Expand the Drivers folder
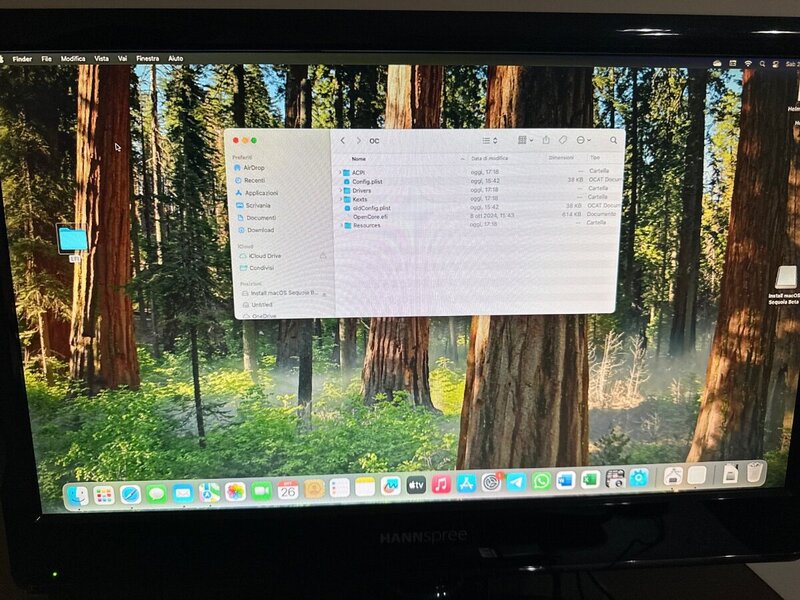This screenshot has width=800, height=600. [340, 190]
